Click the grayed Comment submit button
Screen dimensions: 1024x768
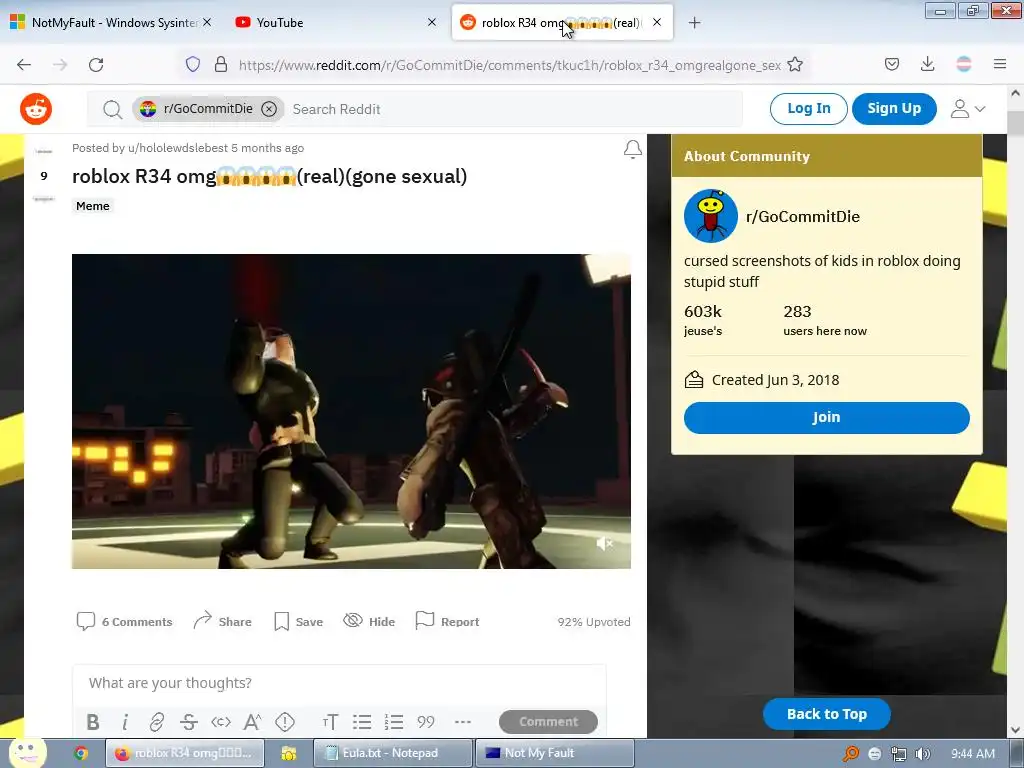point(548,722)
